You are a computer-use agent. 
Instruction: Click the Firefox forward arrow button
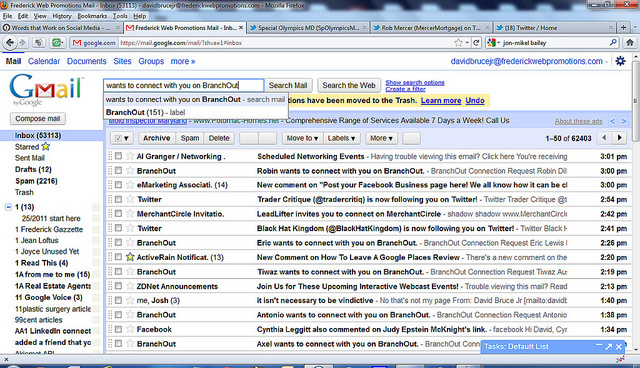click(x=22, y=42)
